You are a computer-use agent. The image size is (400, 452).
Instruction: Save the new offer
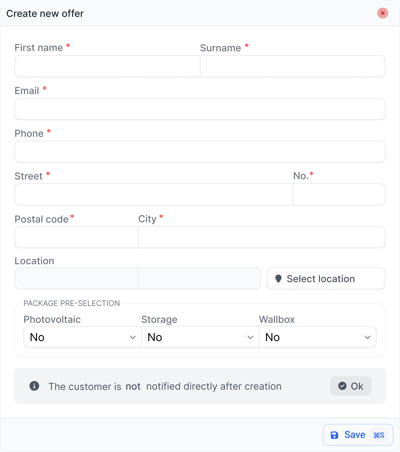pos(358,435)
